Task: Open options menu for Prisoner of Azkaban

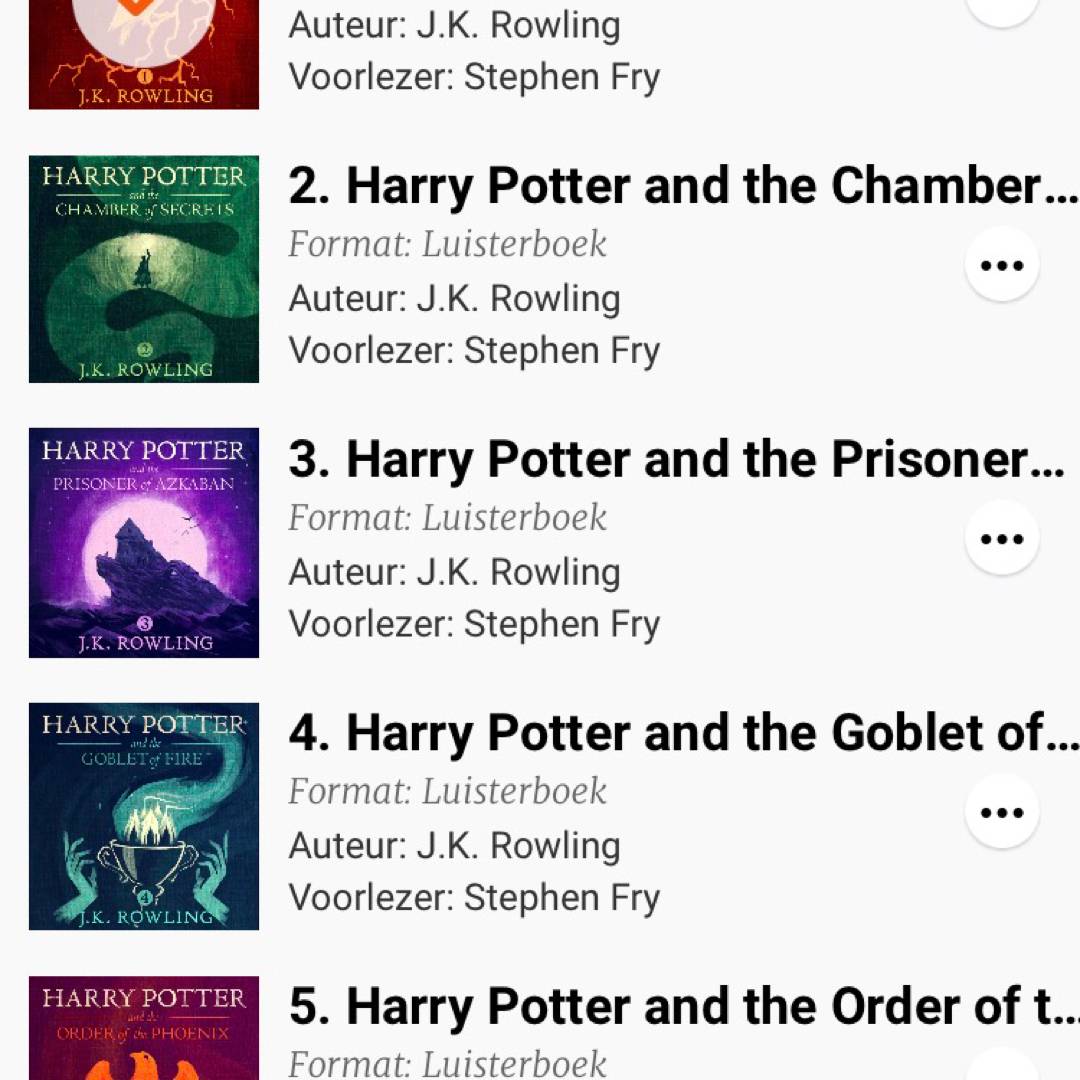Action: [1001, 539]
